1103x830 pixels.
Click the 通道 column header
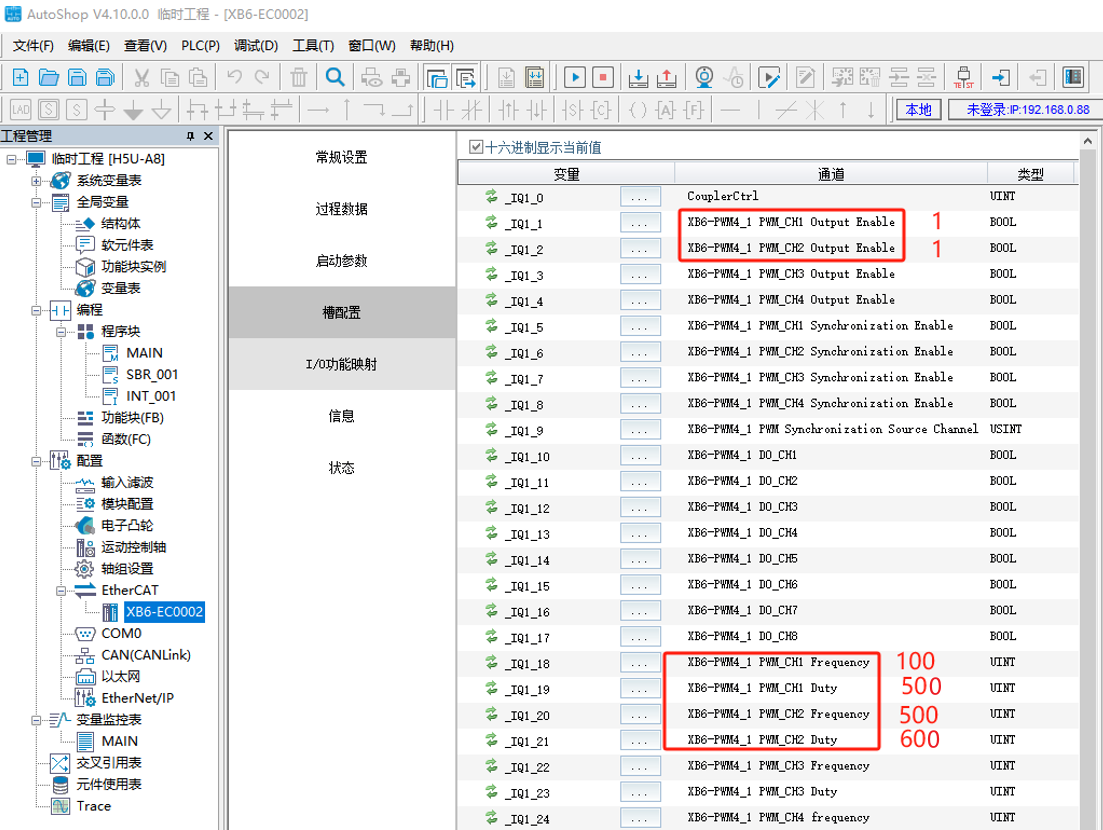point(831,174)
